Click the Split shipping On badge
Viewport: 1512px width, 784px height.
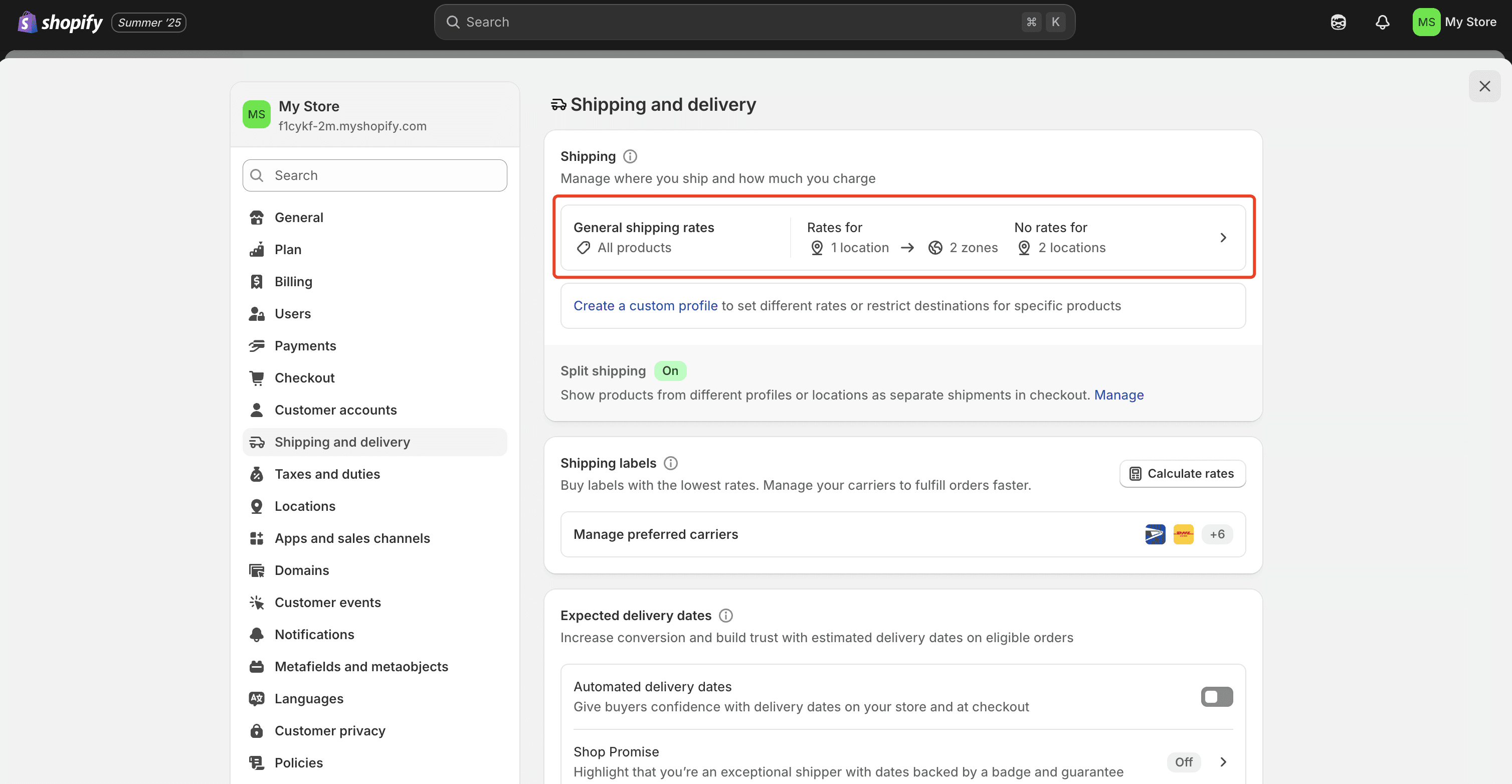(670, 370)
